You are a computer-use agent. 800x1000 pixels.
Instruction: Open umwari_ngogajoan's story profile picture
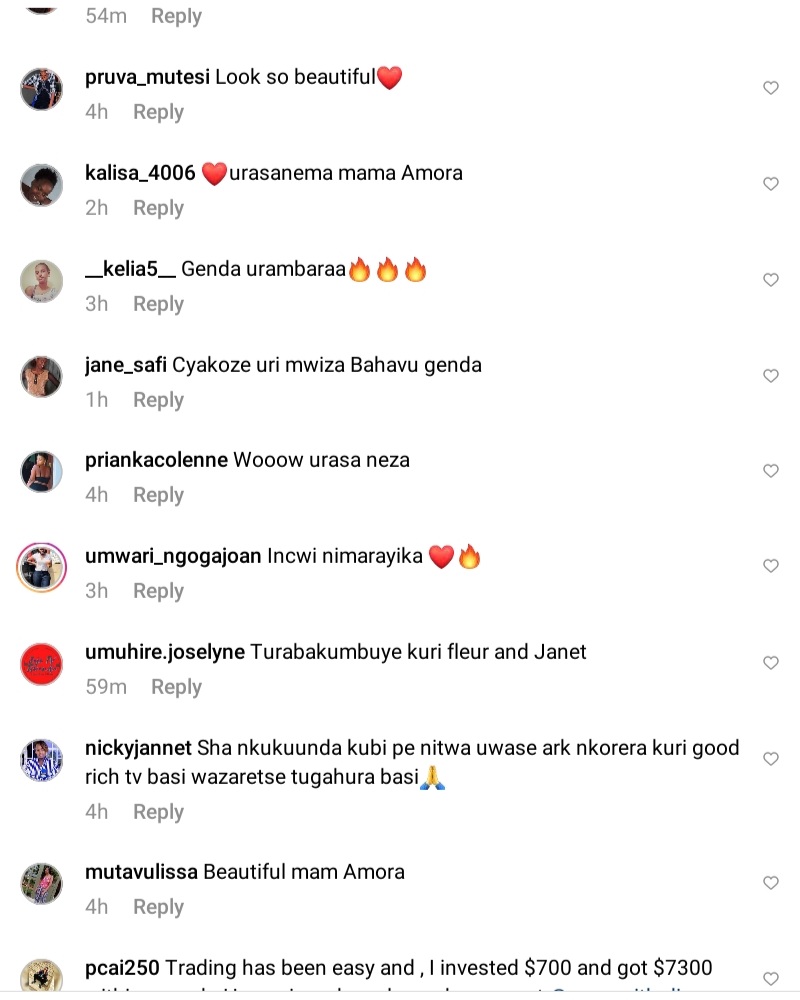pos(41,568)
